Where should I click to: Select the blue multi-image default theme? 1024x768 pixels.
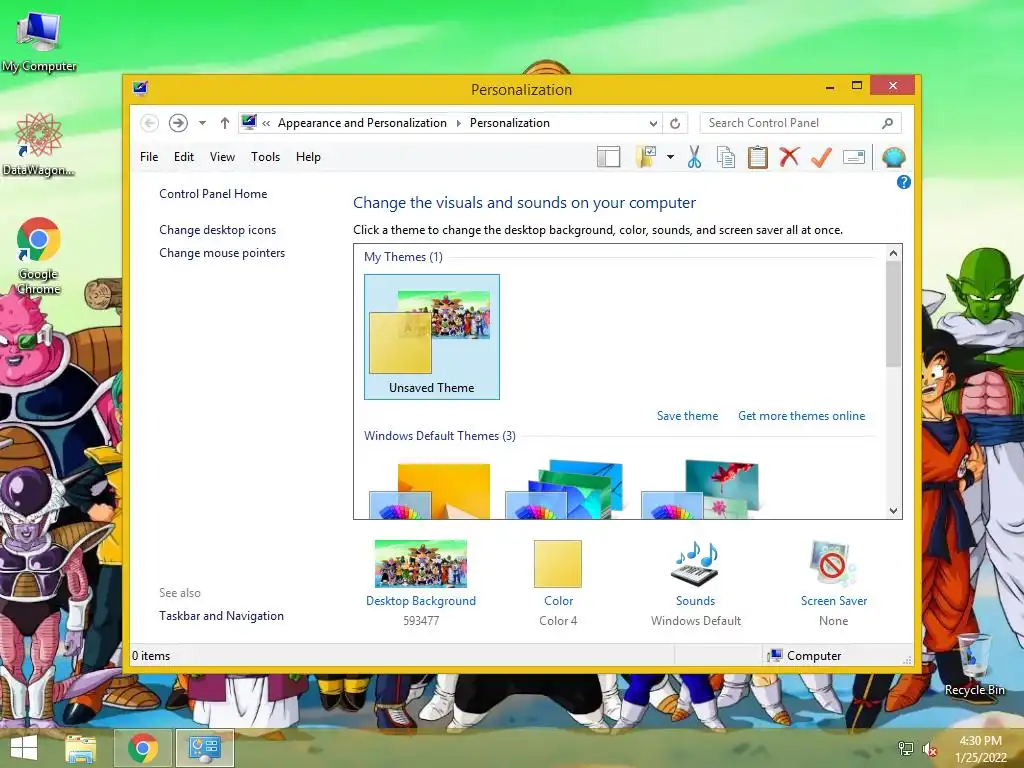click(x=565, y=488)
